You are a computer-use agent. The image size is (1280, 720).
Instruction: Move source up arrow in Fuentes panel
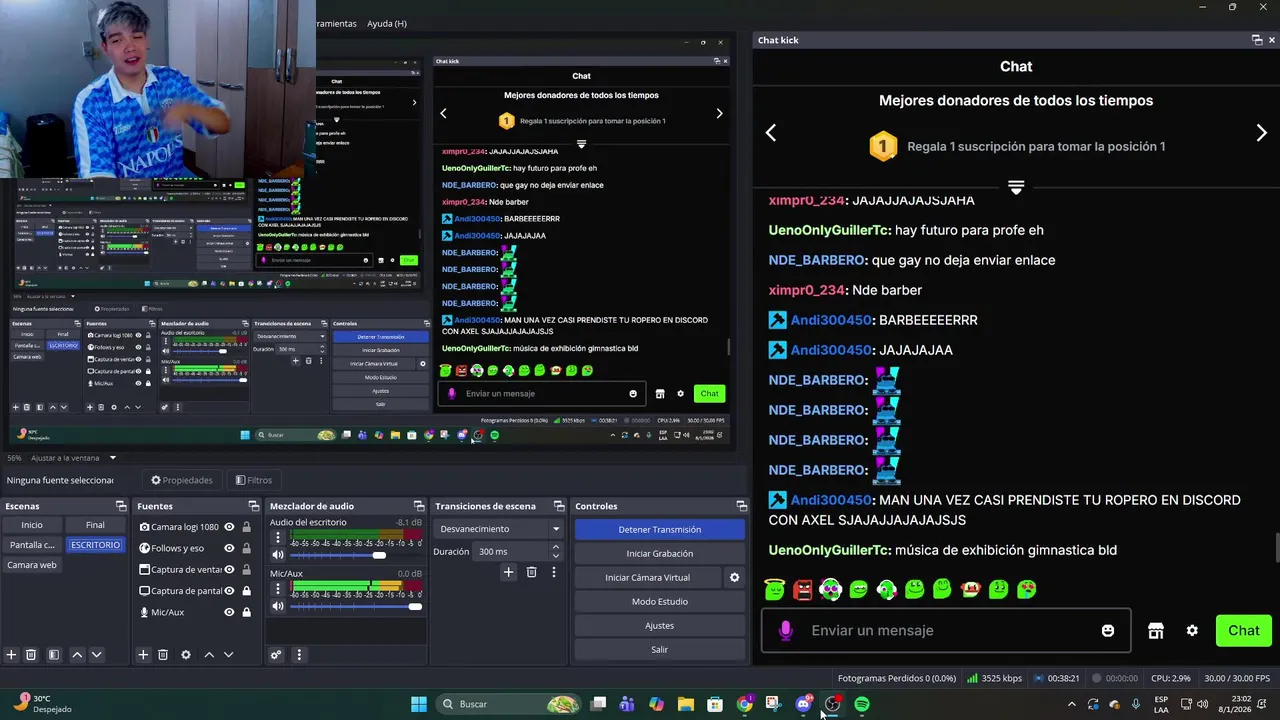(x=209, y=655)
